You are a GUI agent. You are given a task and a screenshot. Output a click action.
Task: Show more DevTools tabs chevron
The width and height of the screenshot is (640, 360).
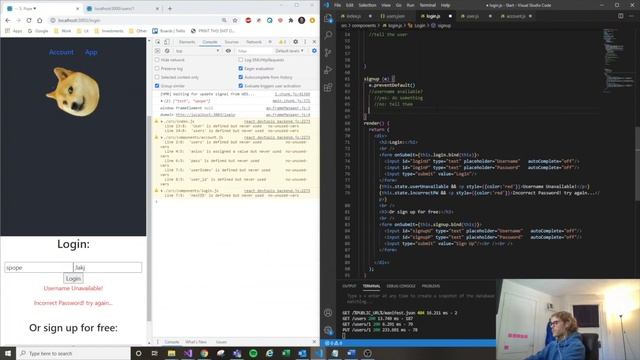pyautogui.click(x=269, y=42)
